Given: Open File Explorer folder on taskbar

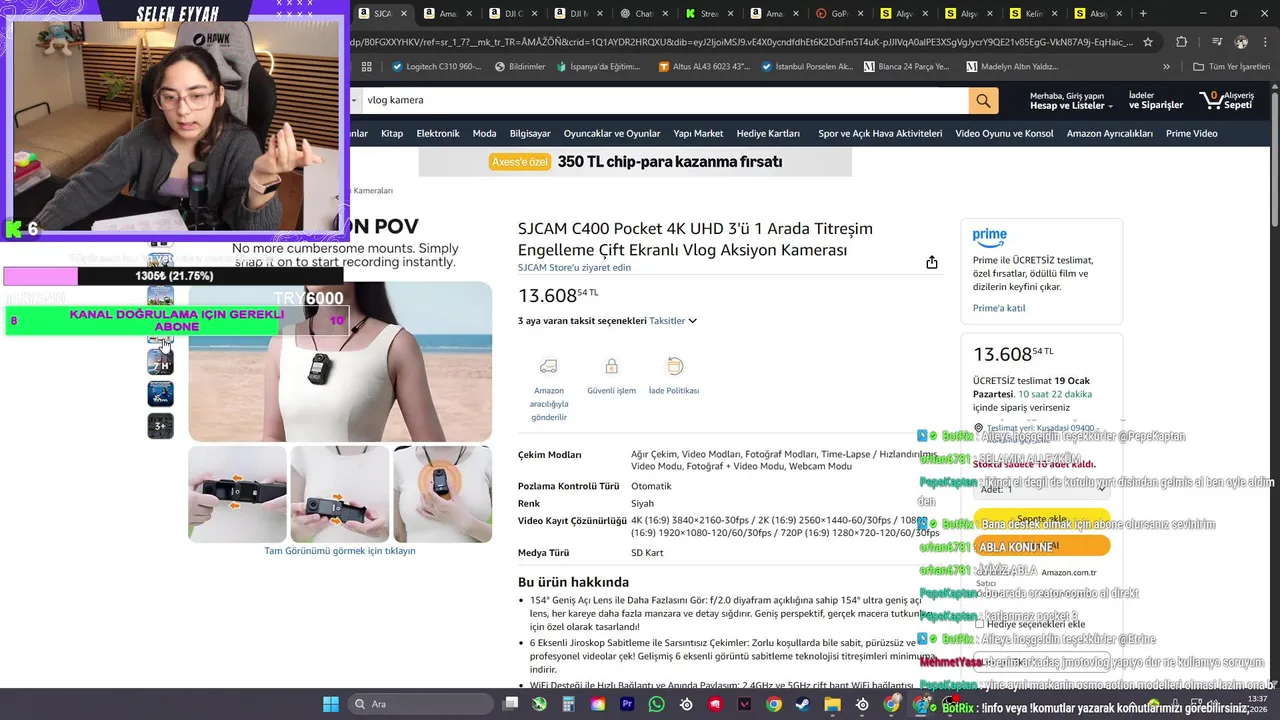Looking at the screenshot, I should click(x=832, y=704).
